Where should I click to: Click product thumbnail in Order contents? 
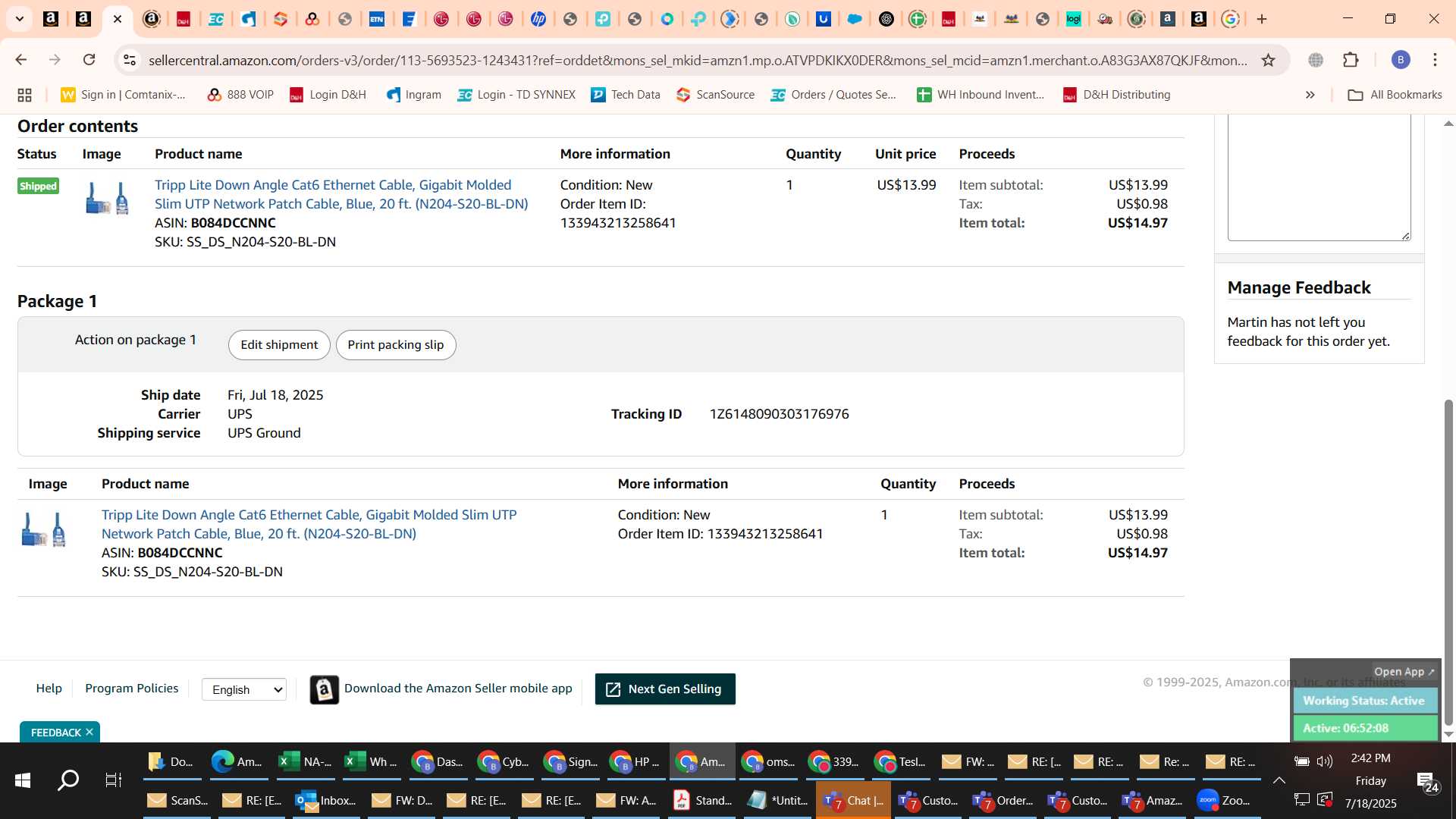(107, 199)
